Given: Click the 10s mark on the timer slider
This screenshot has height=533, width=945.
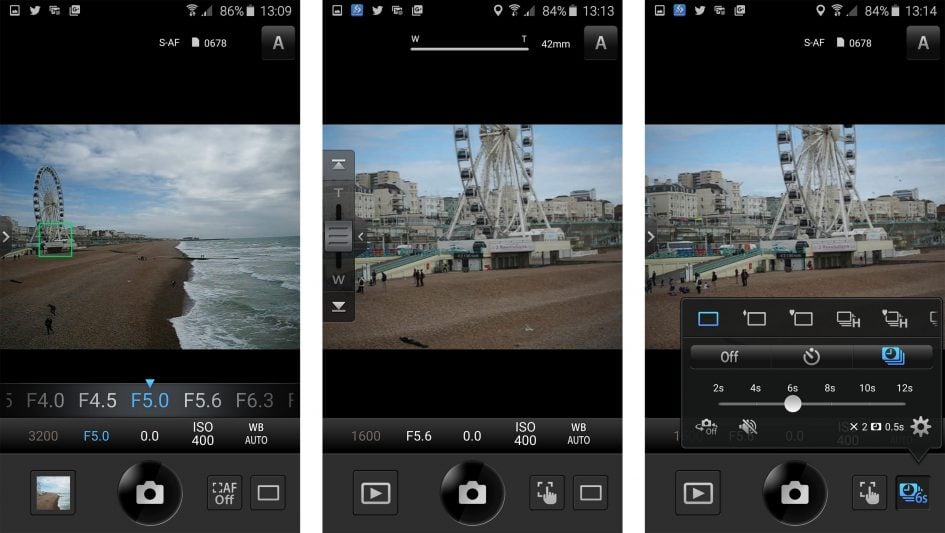Looking at the screenshot, I should (866, 388).
